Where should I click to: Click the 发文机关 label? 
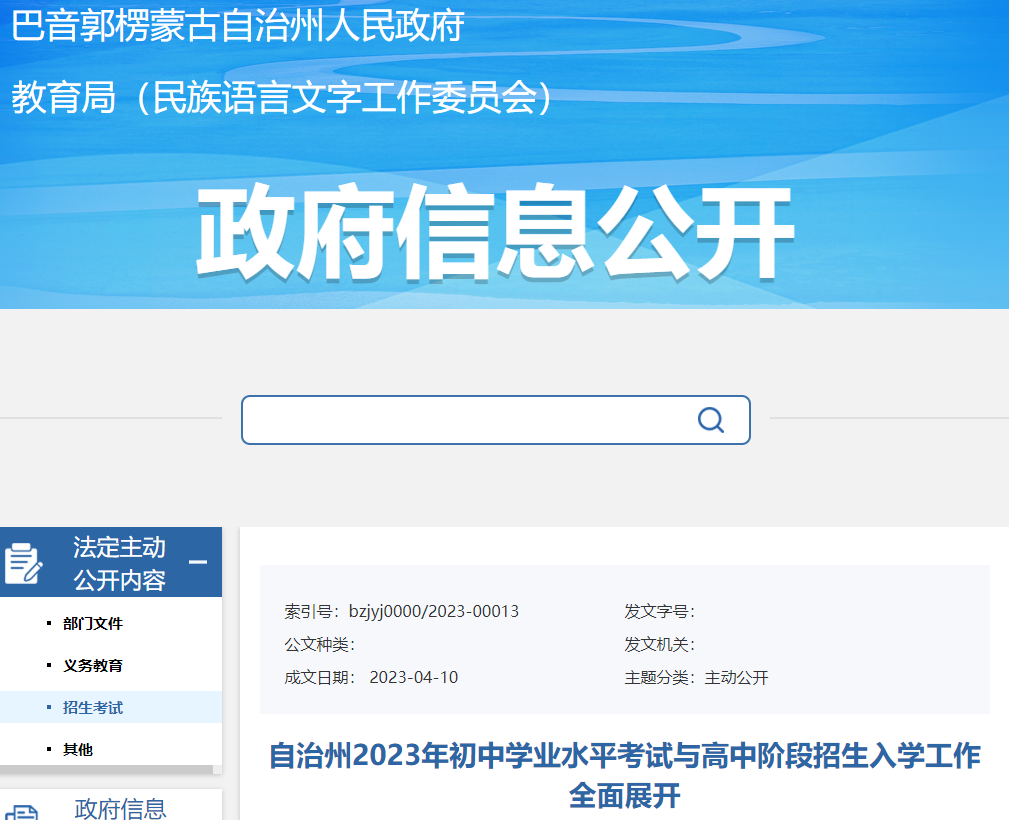click(659, 644)
